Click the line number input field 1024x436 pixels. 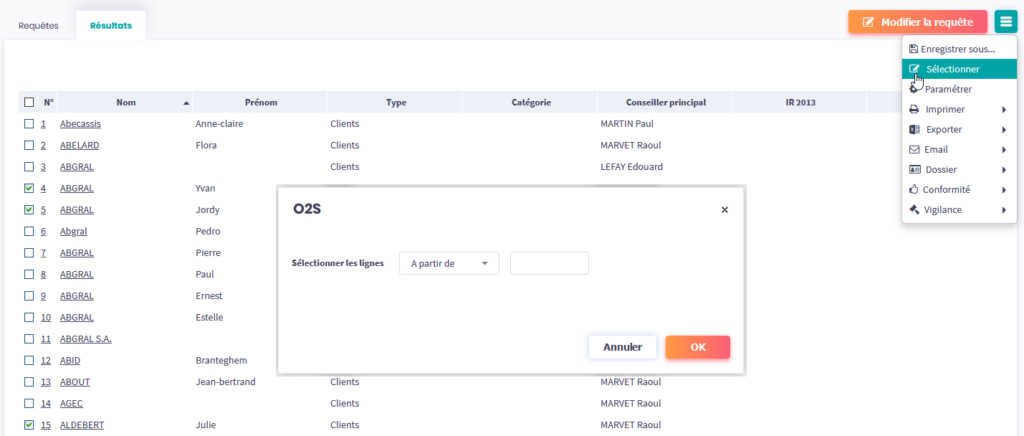549,263
